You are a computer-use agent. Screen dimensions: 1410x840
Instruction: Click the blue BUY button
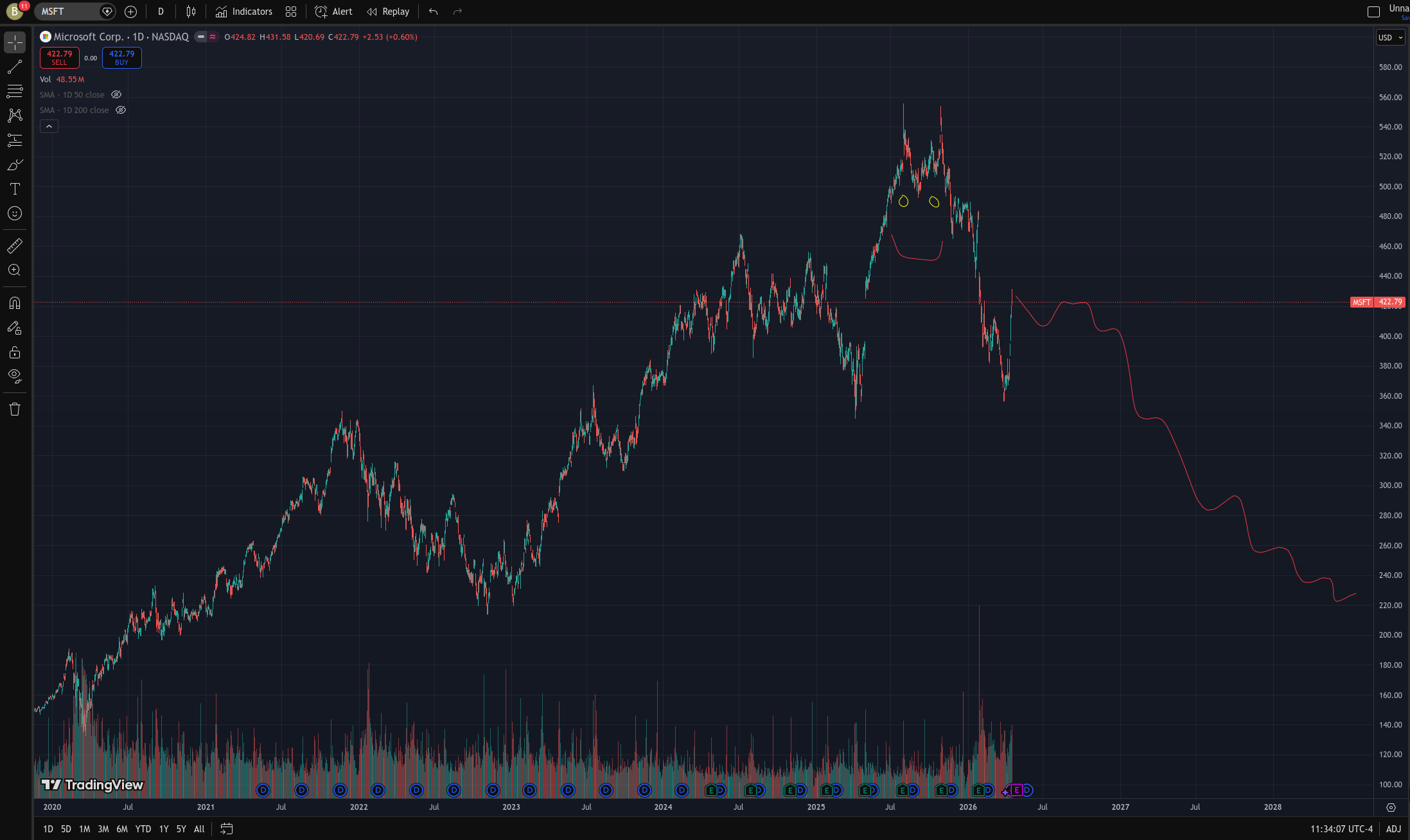[121, 57]
